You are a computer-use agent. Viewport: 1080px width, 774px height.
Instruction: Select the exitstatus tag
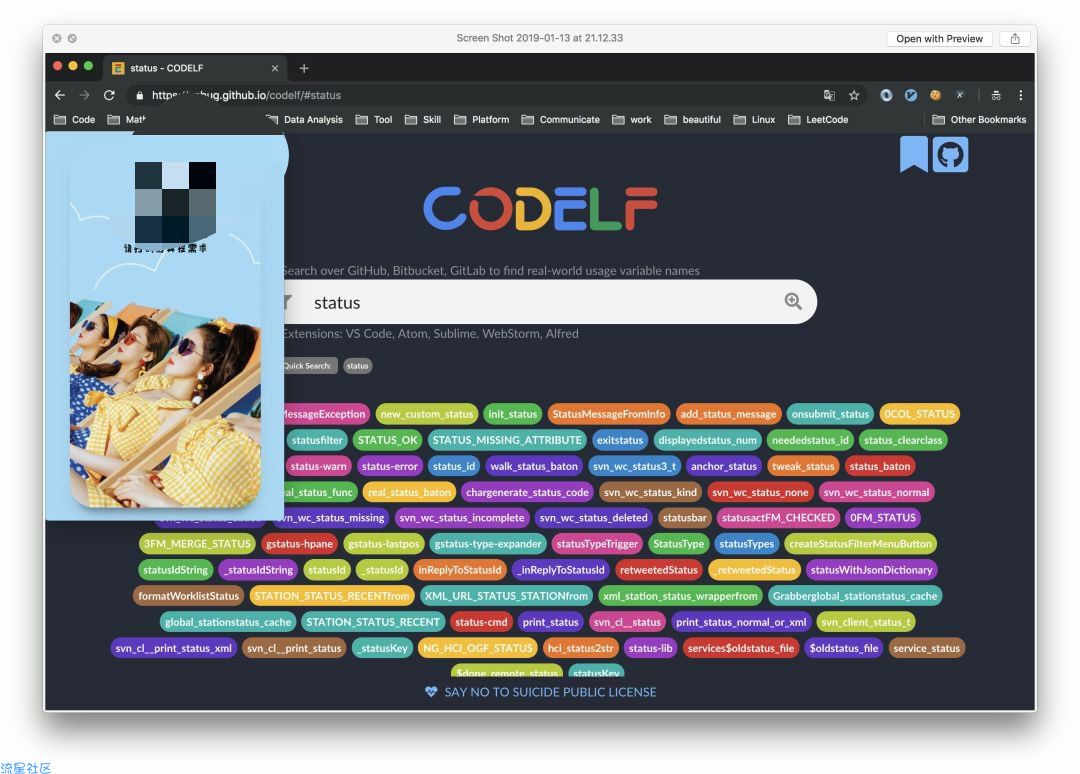tap(620, 440)
